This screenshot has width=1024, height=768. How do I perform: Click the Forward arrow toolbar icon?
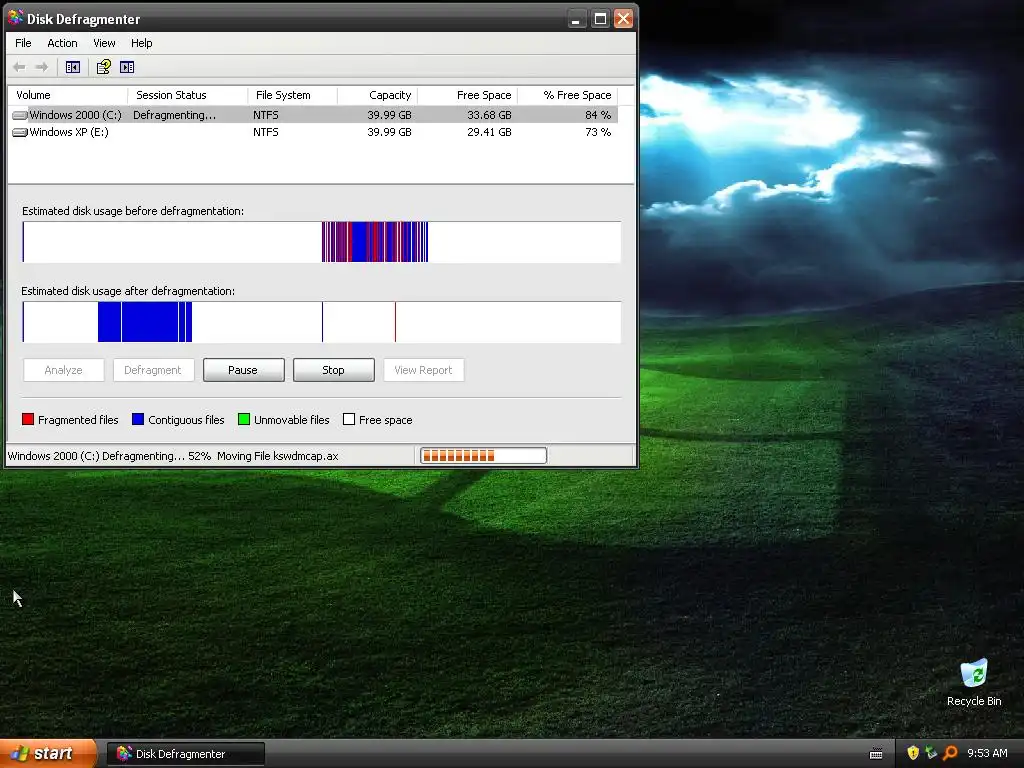point(42,67)
